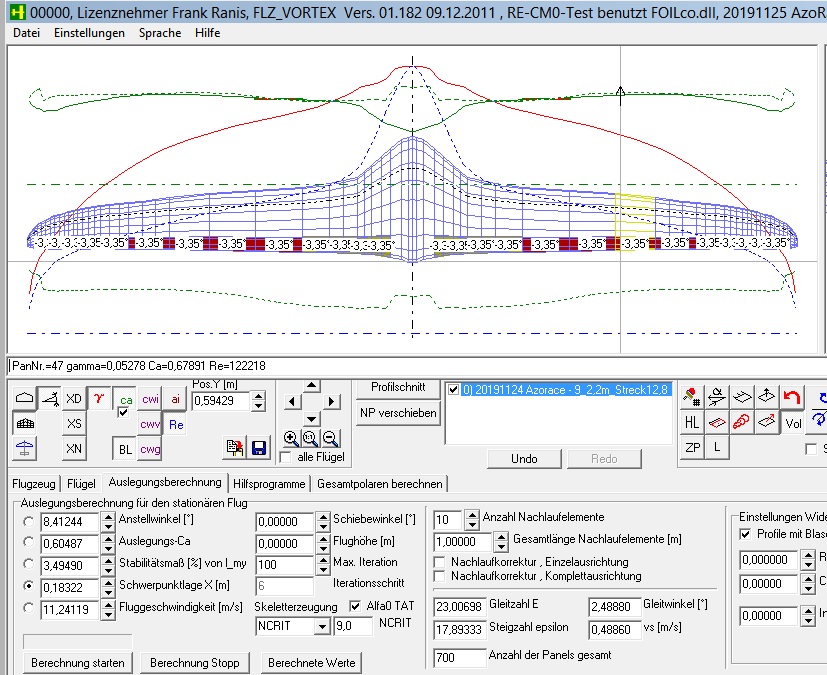Click the red gamma circulation icon

(x=99, y=399)
